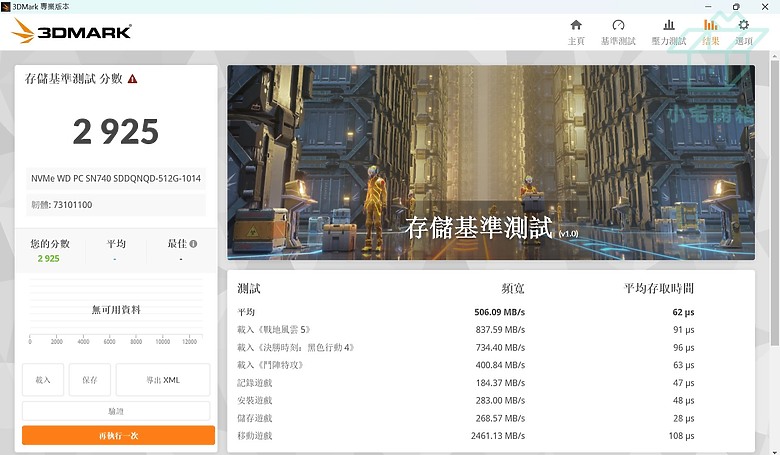Select the Results (結果) bar chart icon

click(x=710, y=25)
